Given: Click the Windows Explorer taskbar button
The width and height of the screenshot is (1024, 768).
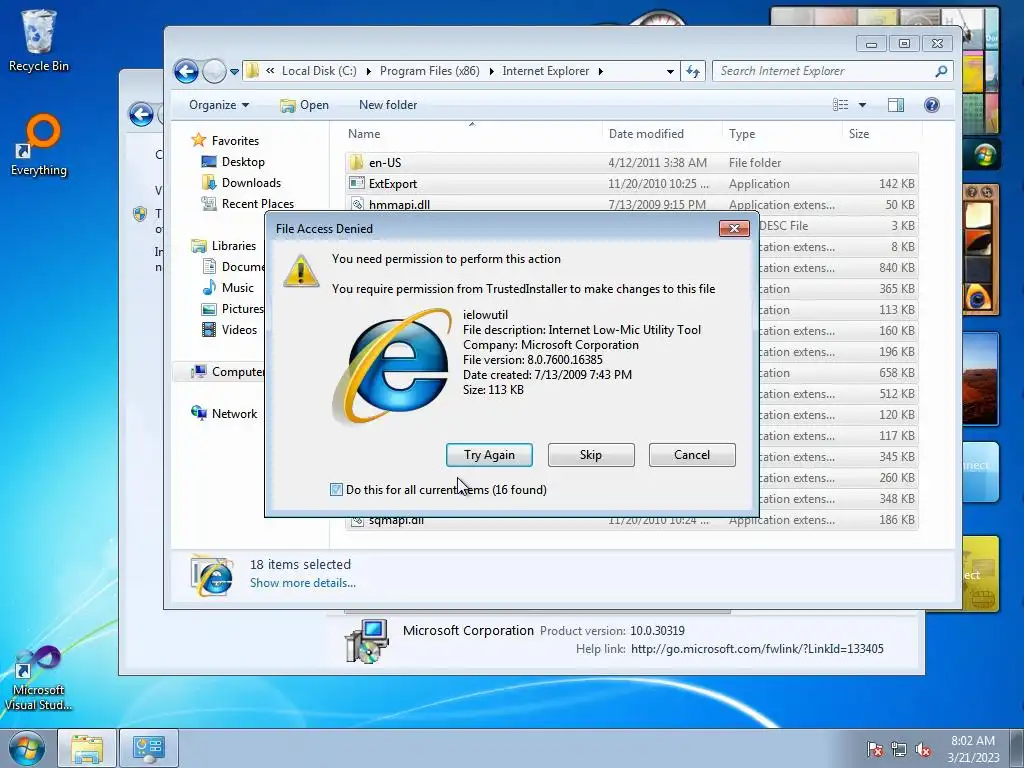Looking at the screenshot, I should tap(87, 748).
